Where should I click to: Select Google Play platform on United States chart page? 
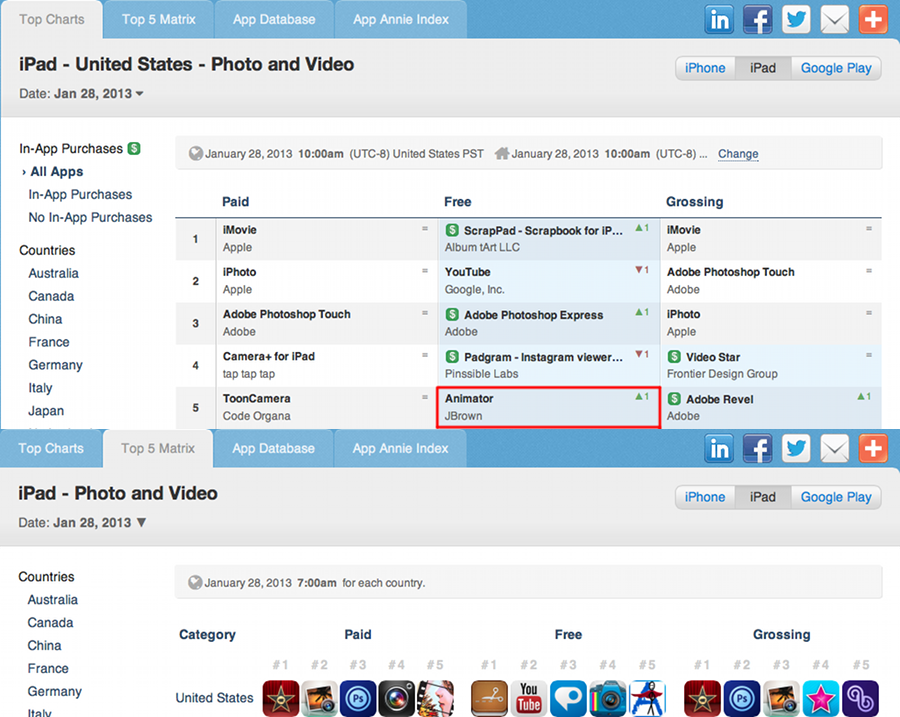click(x=836, y=68)
